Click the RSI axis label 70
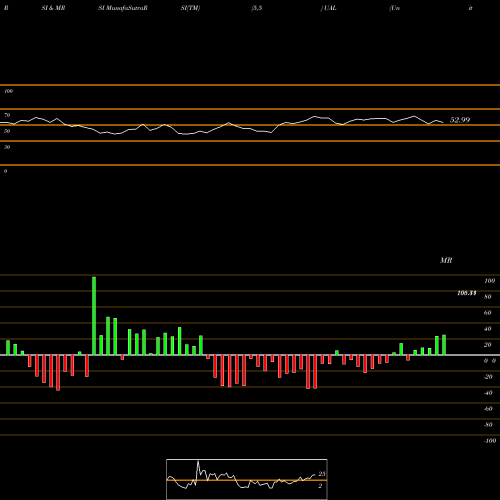Viewport: 500px width, 500px height. (7, 115)
